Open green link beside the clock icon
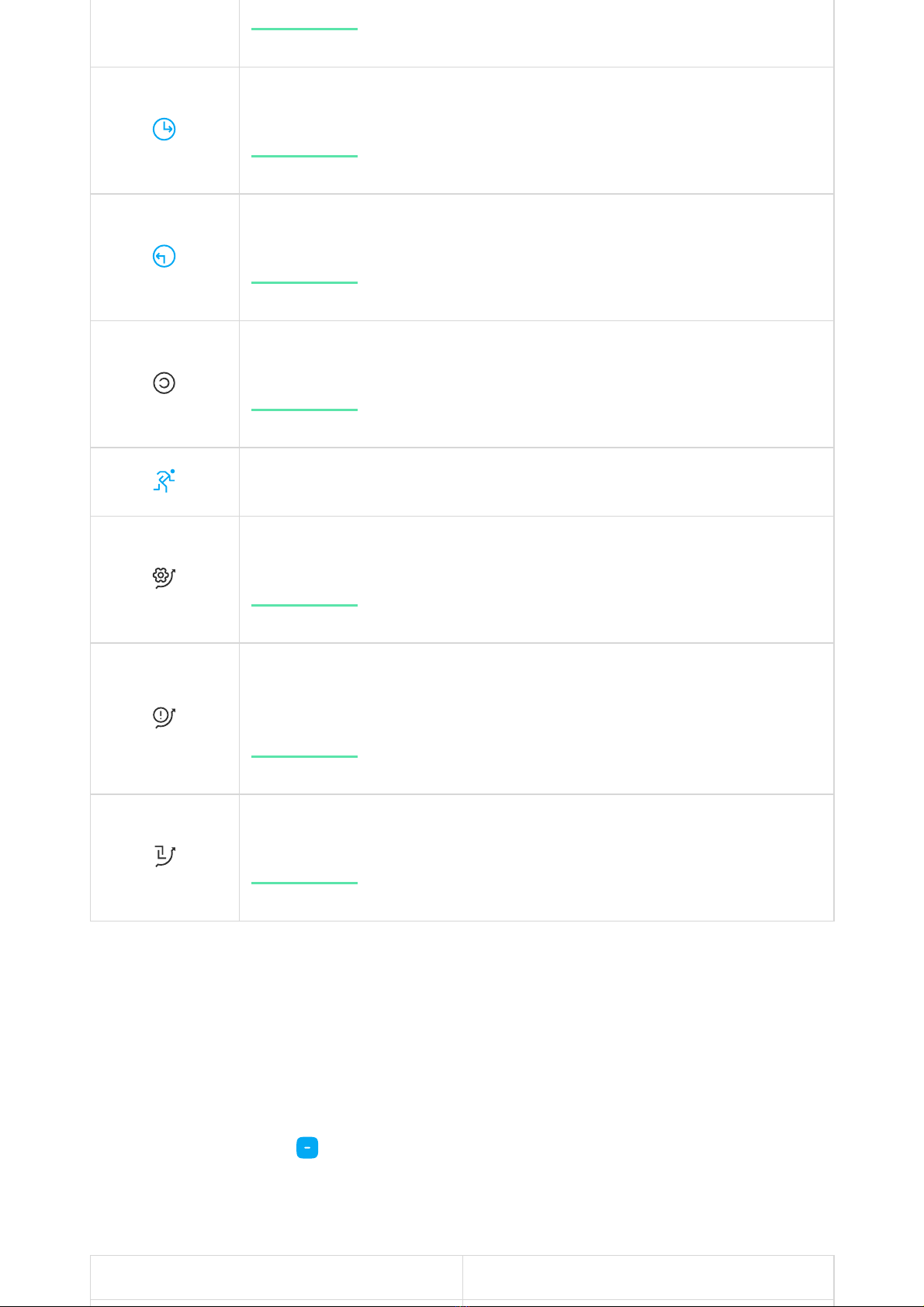This screenshot has height=1307, width=924. pos(304,156)
